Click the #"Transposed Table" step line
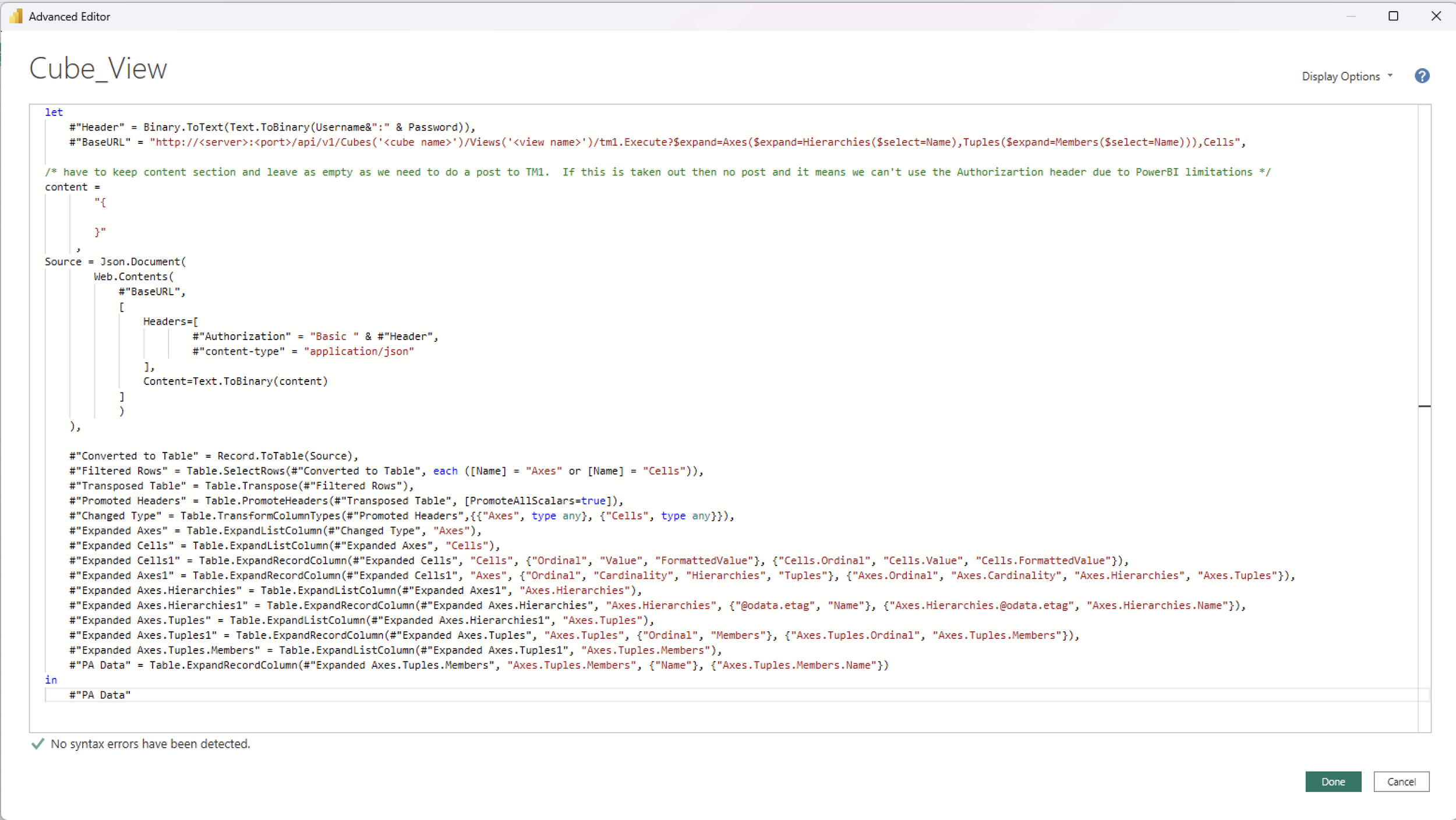The height and width of the screenshot is (820, 1456). click(x=242, y=486)
